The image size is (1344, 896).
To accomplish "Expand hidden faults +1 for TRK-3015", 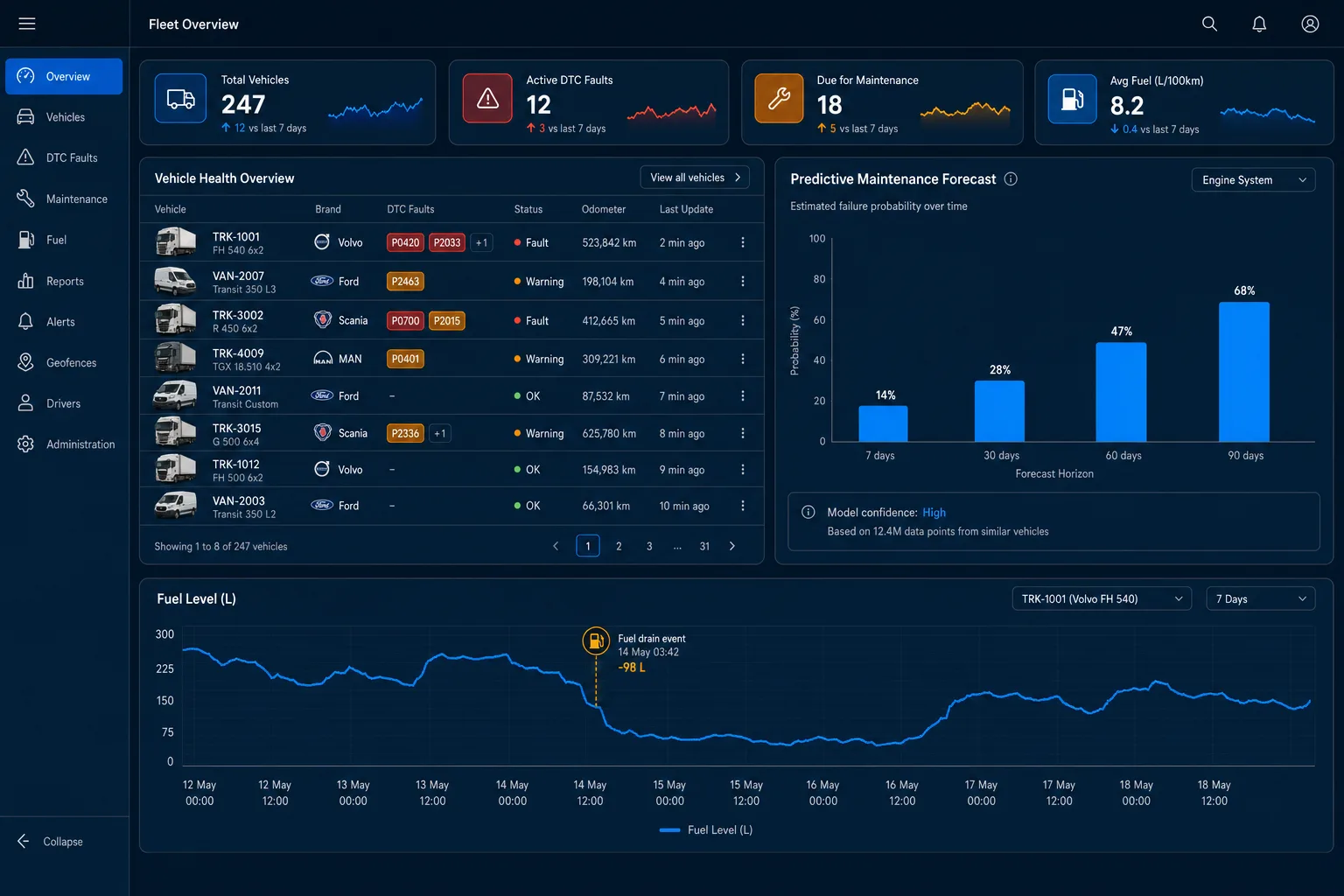I will point(440,433).
